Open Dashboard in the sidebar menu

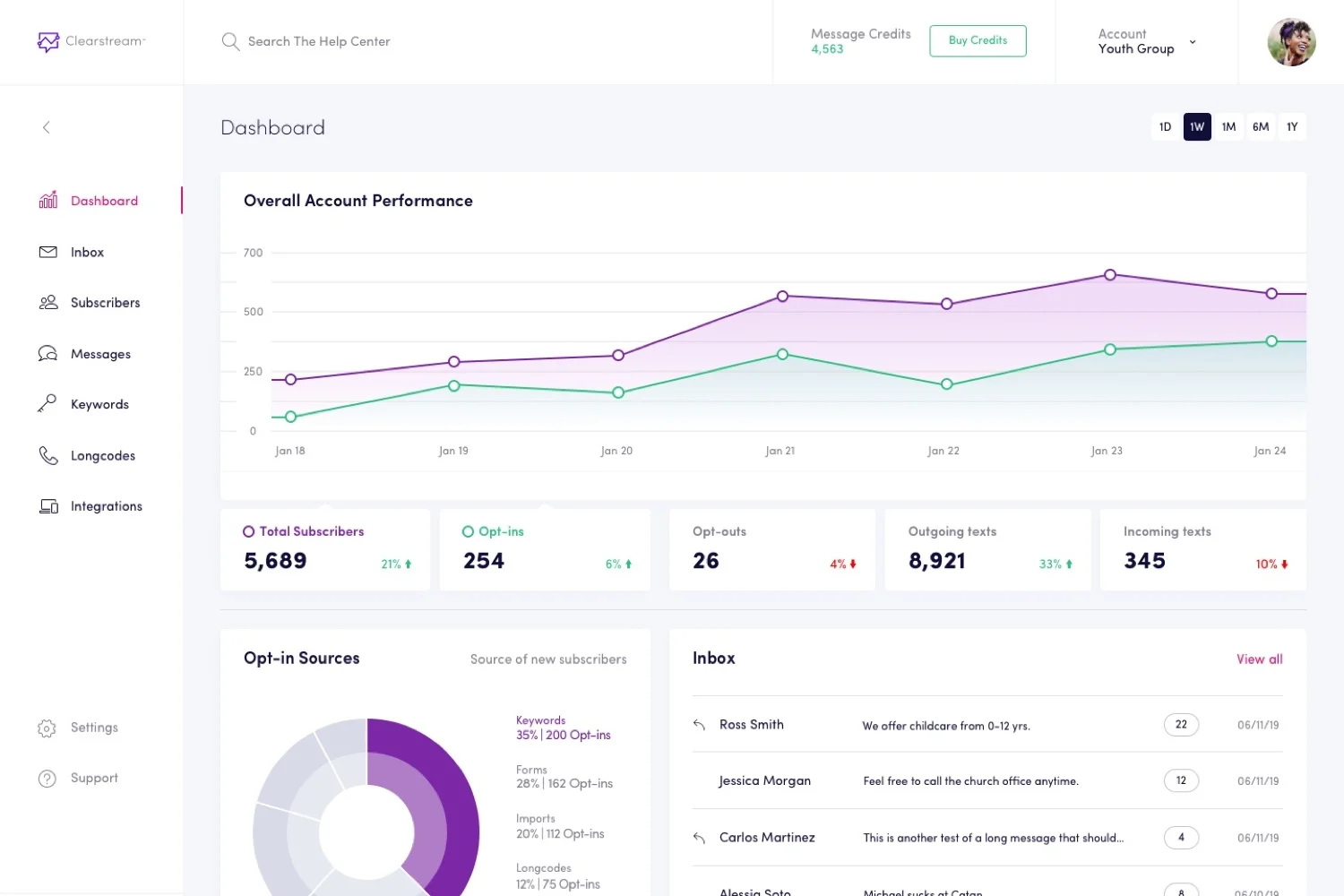104,201
